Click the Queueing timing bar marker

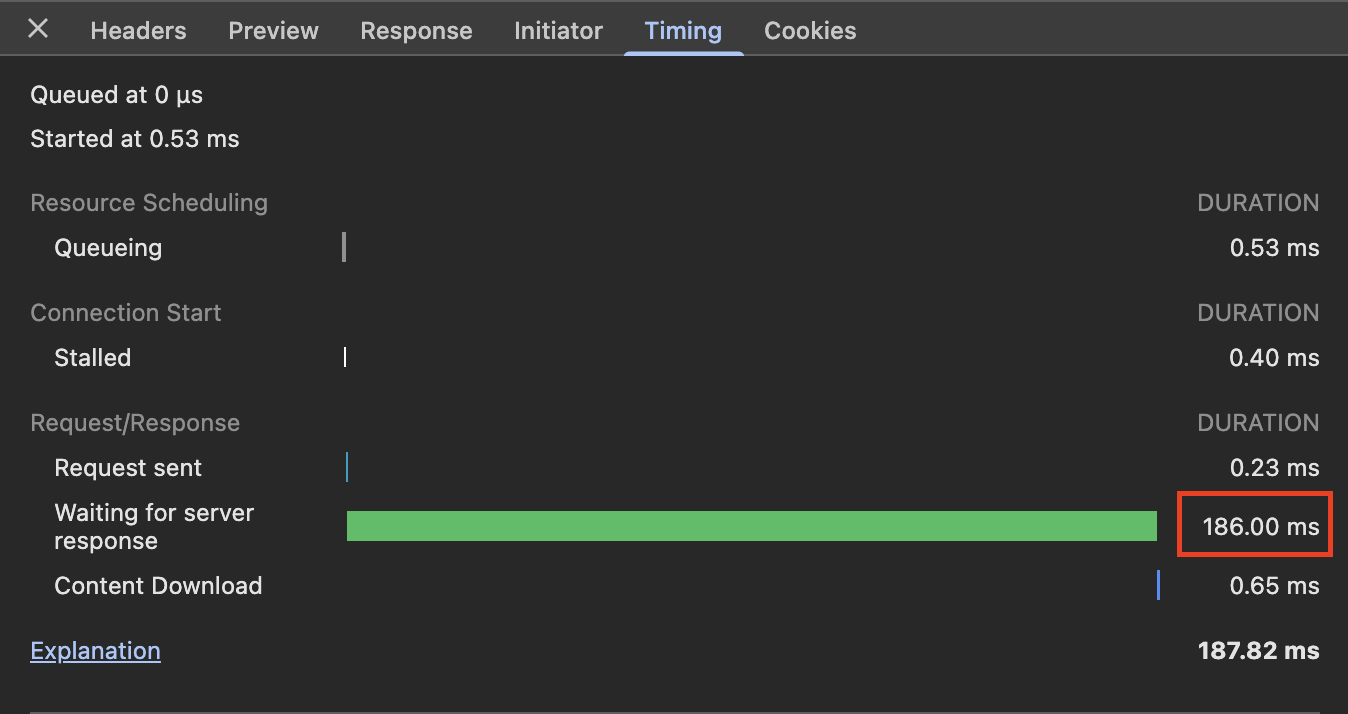click(344, 247)
